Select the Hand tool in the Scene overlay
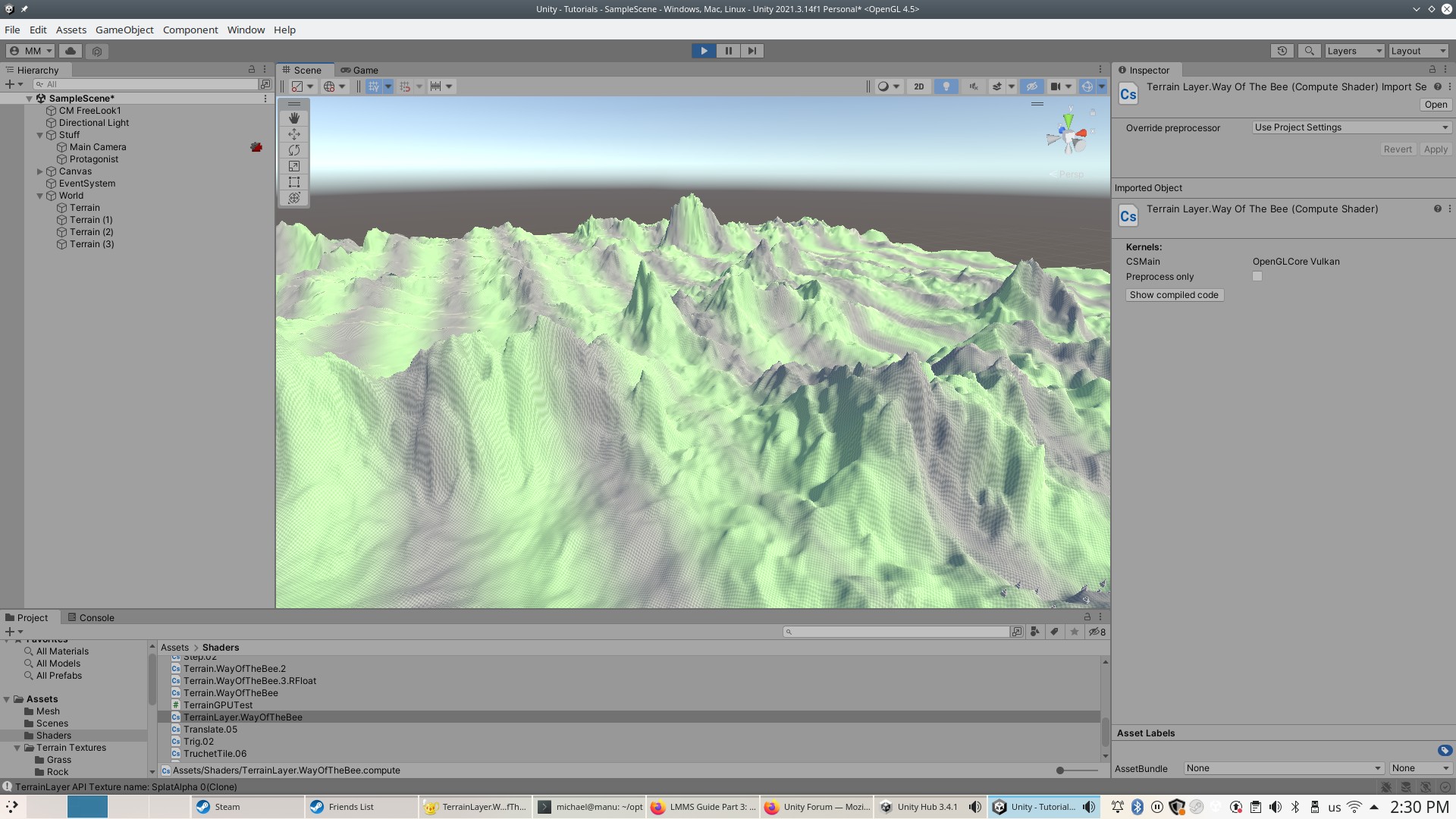This screenshot has height=819, width=1456. [x=293, y=118]
